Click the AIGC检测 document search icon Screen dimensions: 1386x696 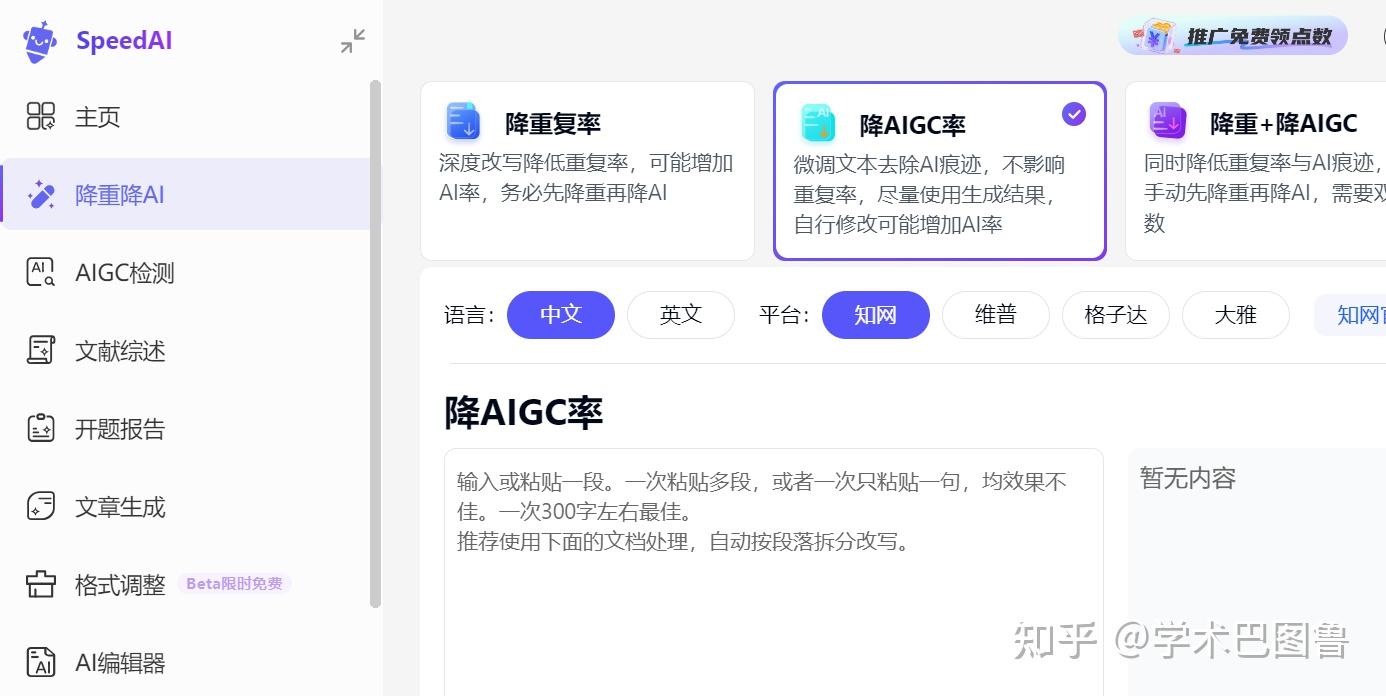click(41, 272)
